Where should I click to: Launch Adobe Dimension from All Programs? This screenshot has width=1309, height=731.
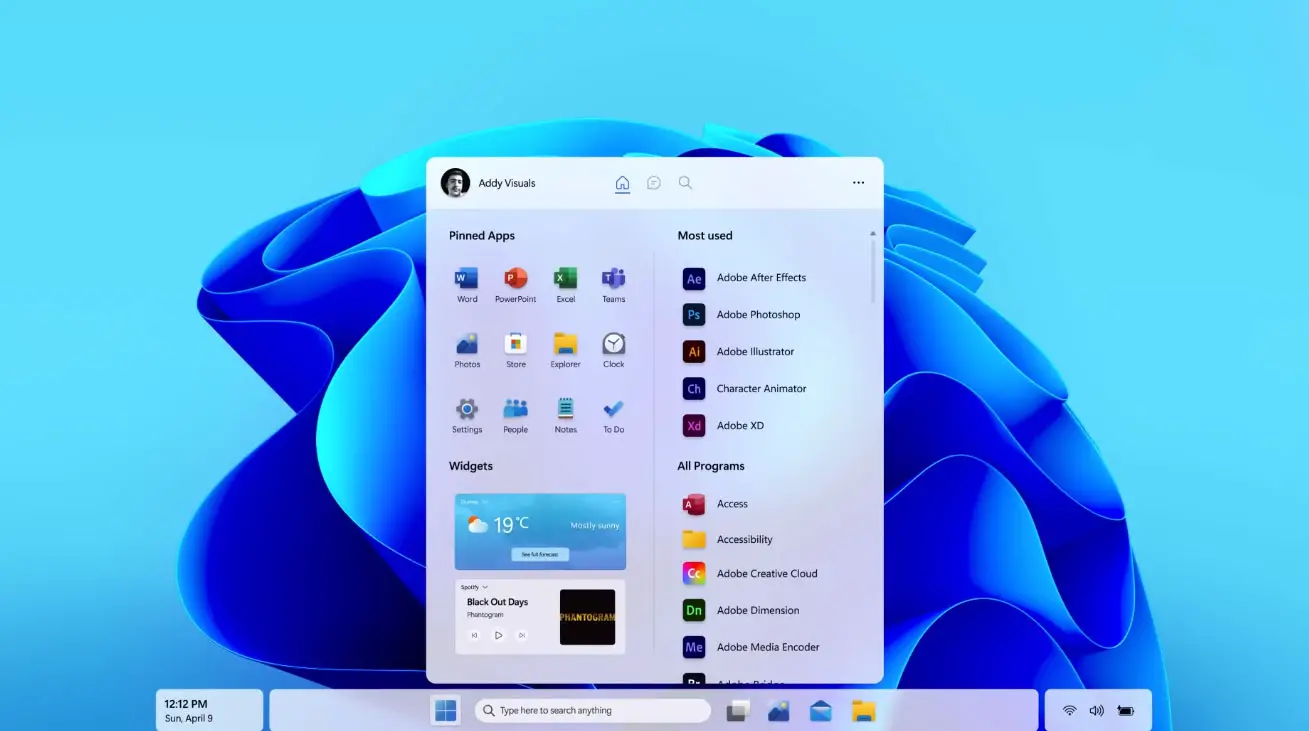(x=741, y=610)
